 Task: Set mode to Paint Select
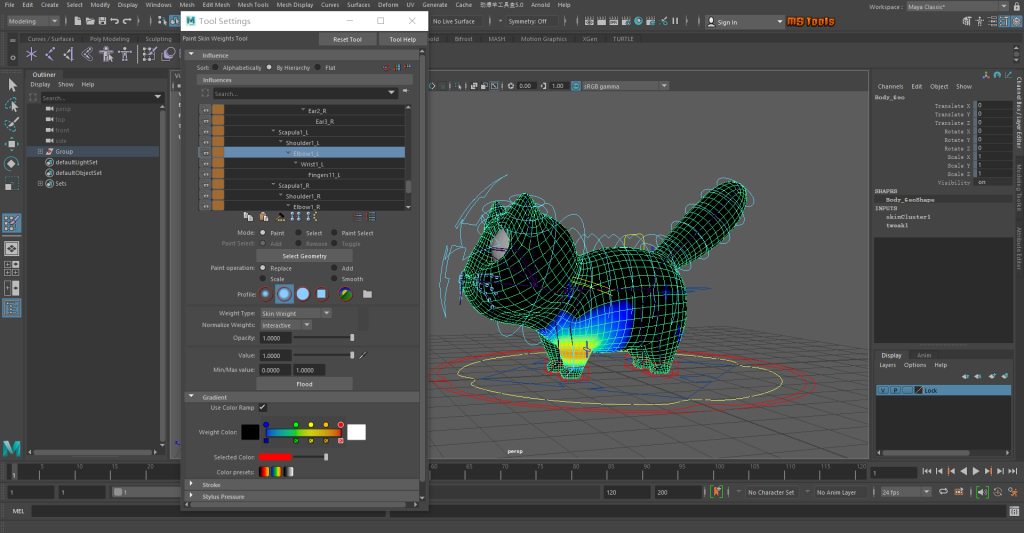coord(334,233)
